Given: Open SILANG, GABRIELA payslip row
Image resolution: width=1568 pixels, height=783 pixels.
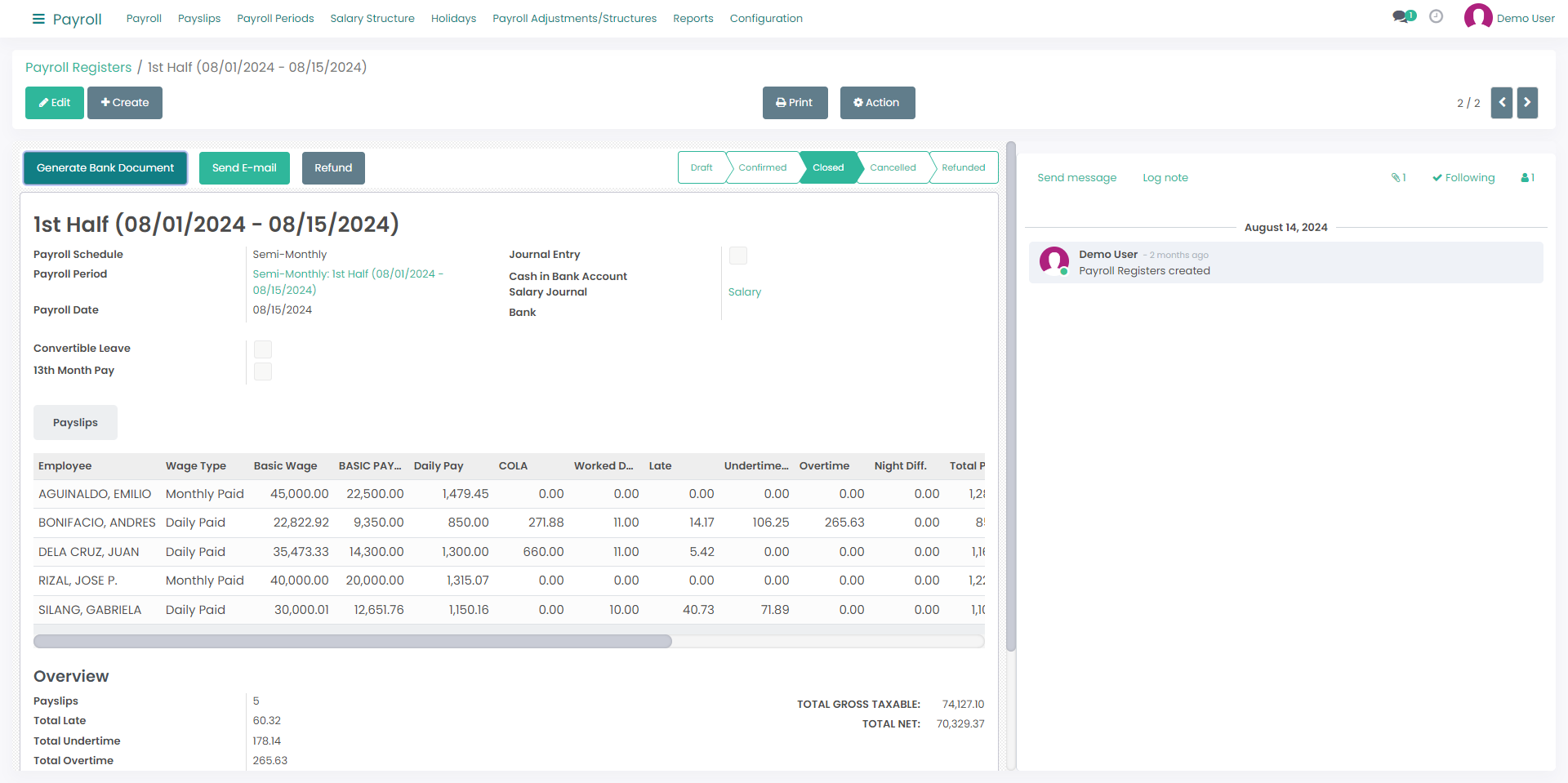Looking at the screenshot, I should coord(509,610).
